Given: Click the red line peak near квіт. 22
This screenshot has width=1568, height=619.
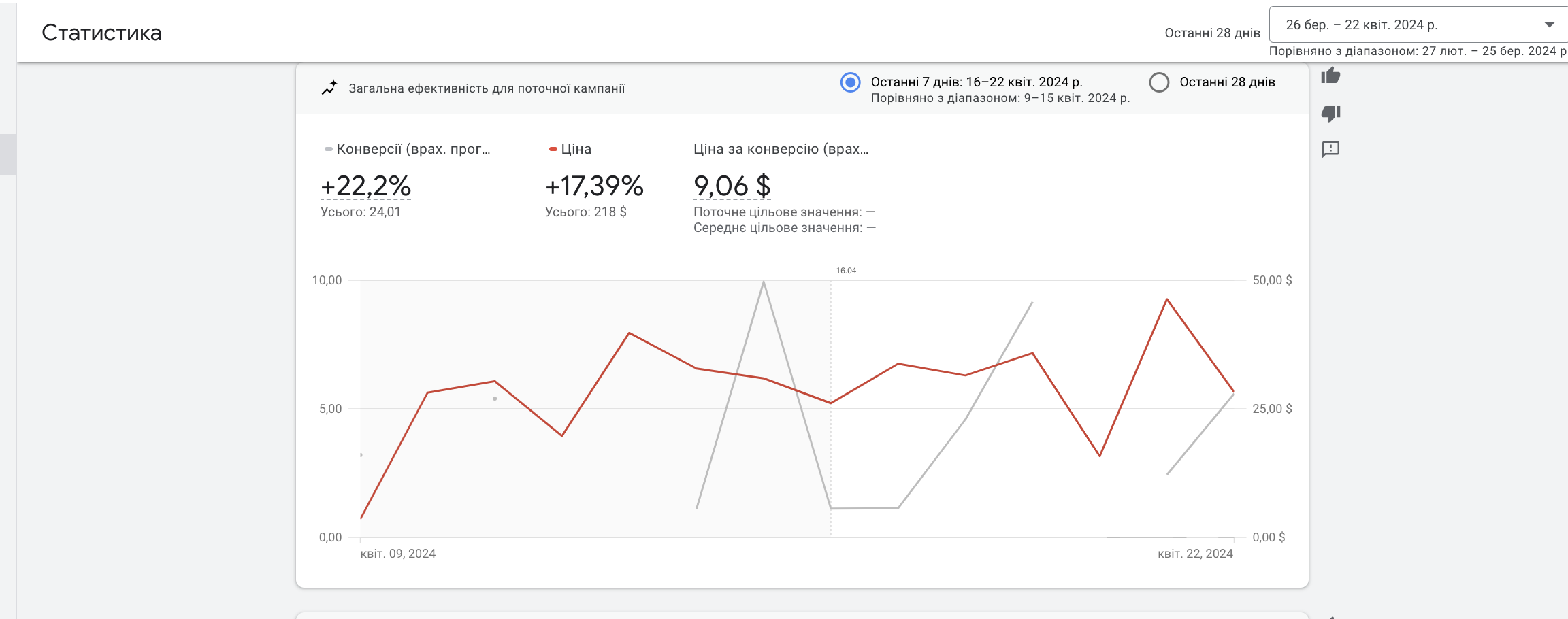Looking at the screenshot, I should 1166,299.
